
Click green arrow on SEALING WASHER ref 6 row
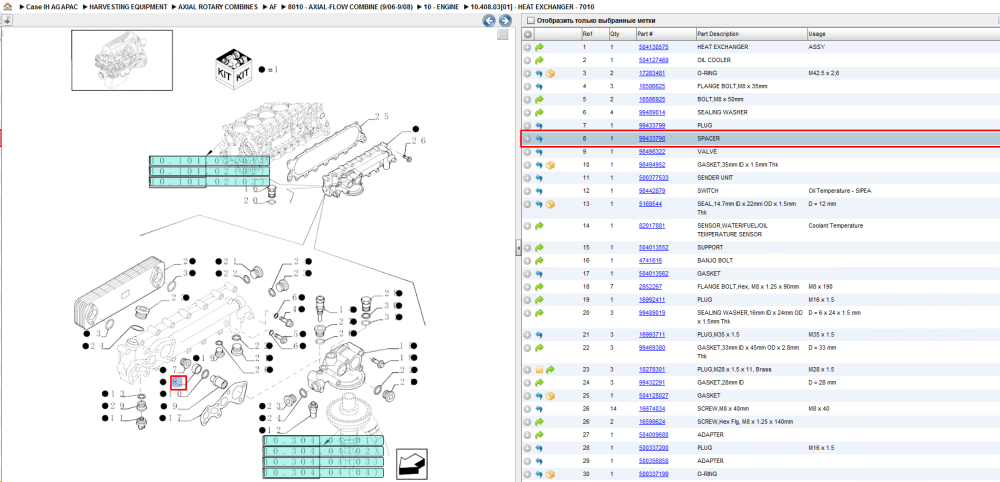pyautogui.click(x=539, y=112)
